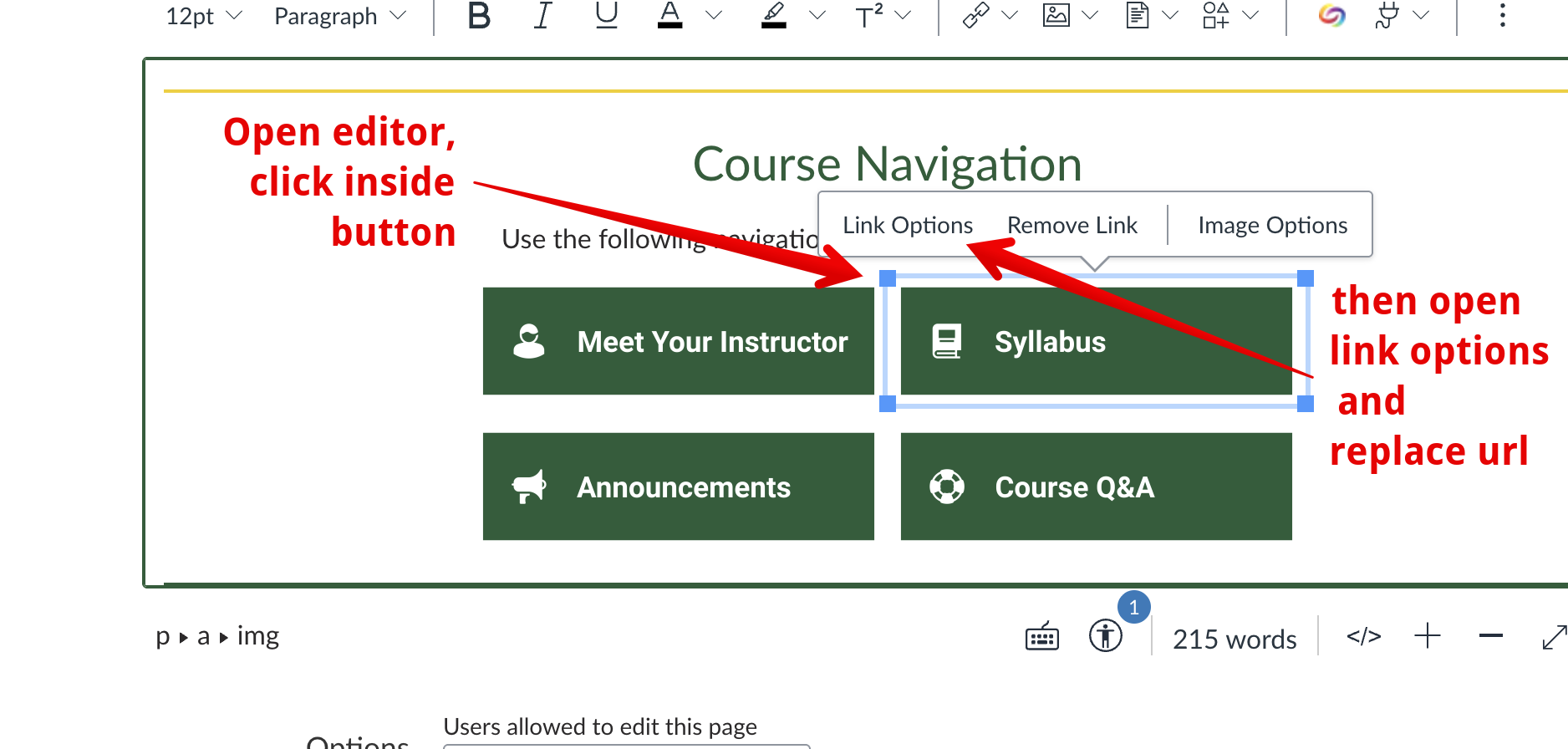The image size is (1568, 749).
Task: Click Image Options in the popup toolbar
Action: (1272, 226)
